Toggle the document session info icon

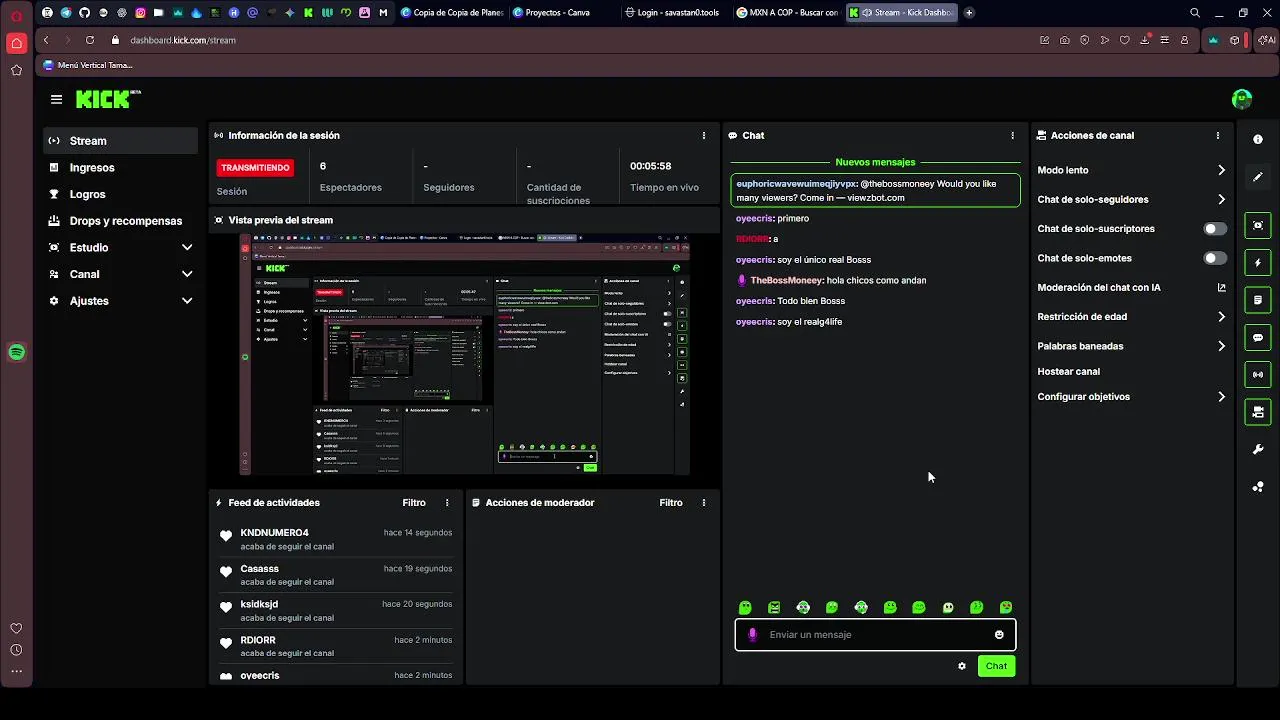(1258, 300)
